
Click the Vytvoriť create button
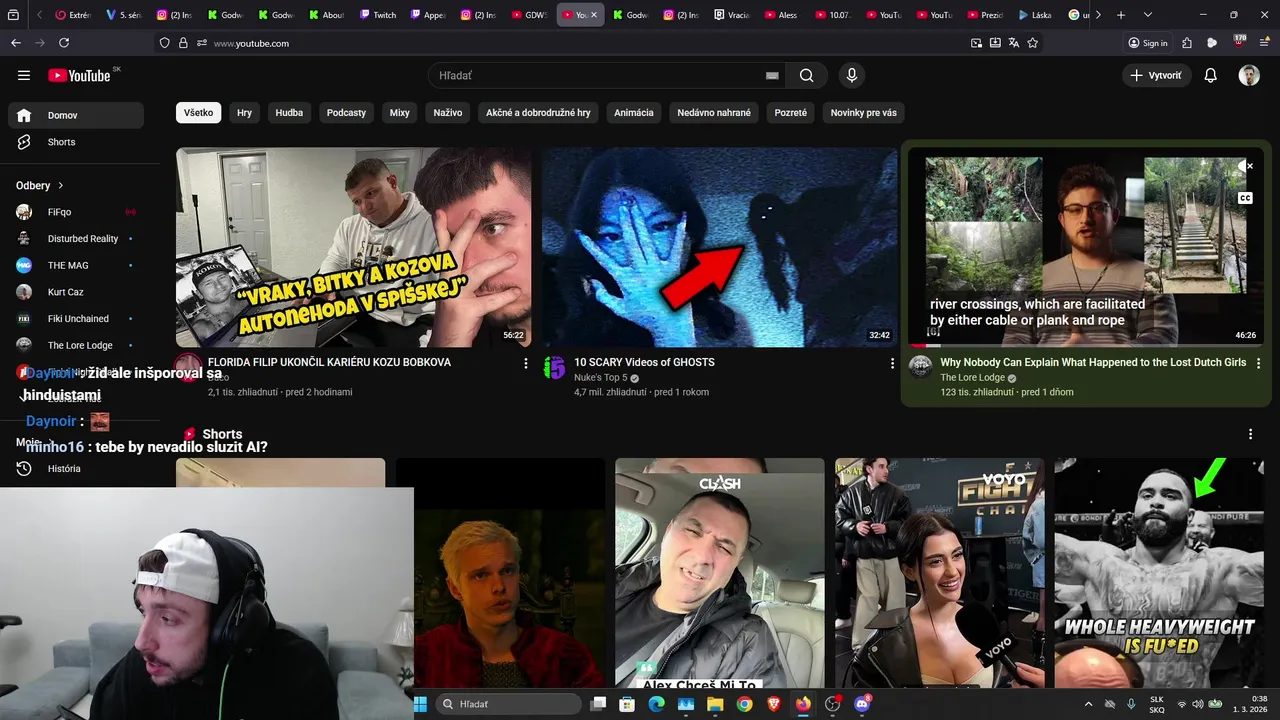[1155, 75]
